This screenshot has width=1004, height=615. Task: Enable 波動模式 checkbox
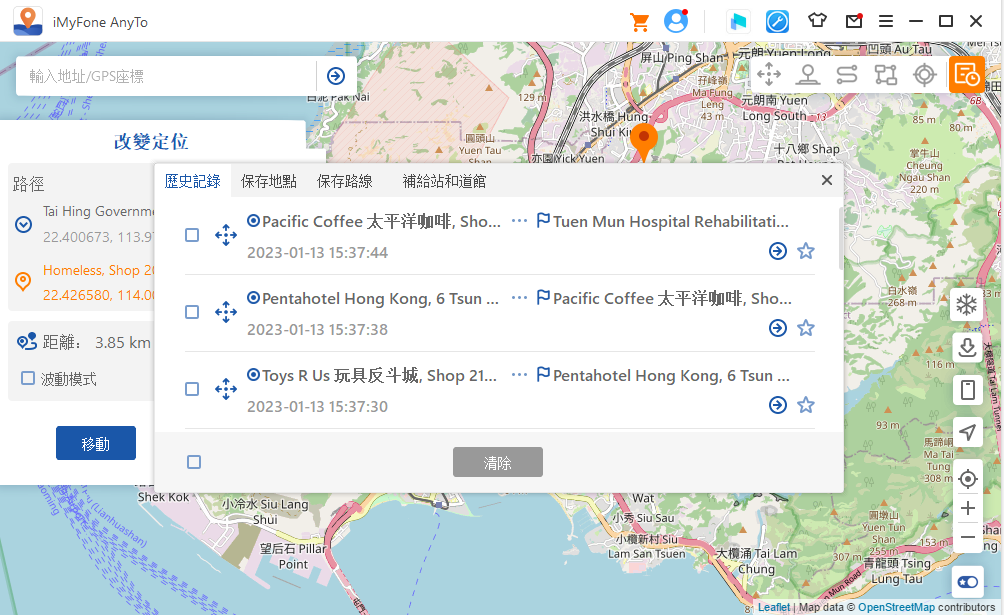(28, 378)
